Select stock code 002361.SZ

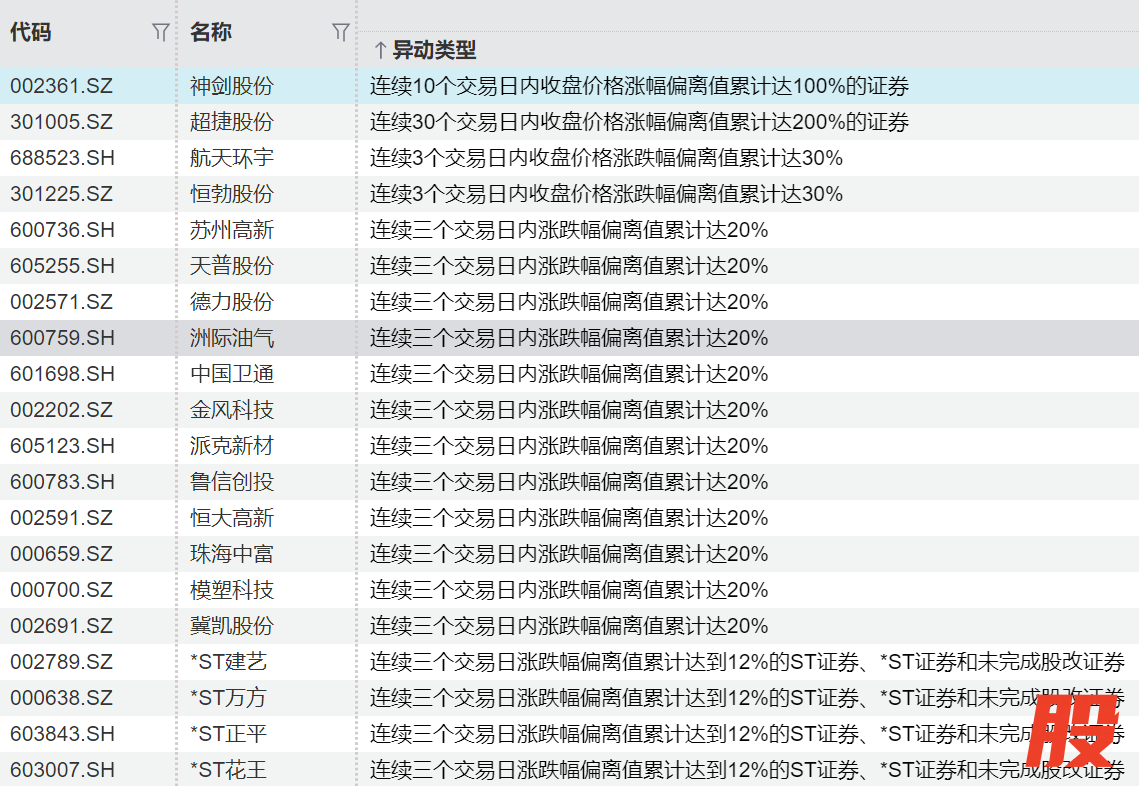click(62, 86)
